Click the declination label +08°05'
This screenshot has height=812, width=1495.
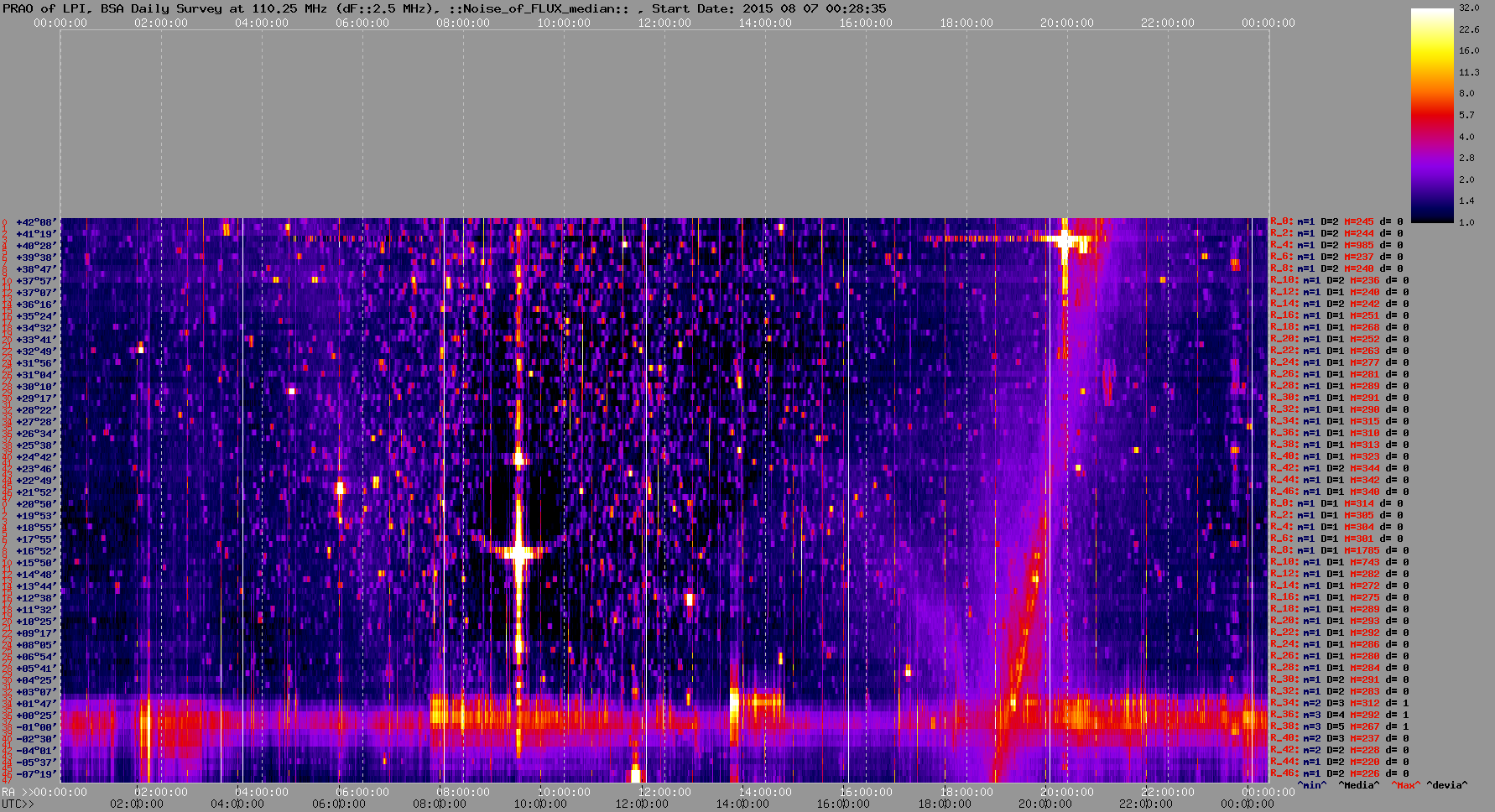pos(36,645)
